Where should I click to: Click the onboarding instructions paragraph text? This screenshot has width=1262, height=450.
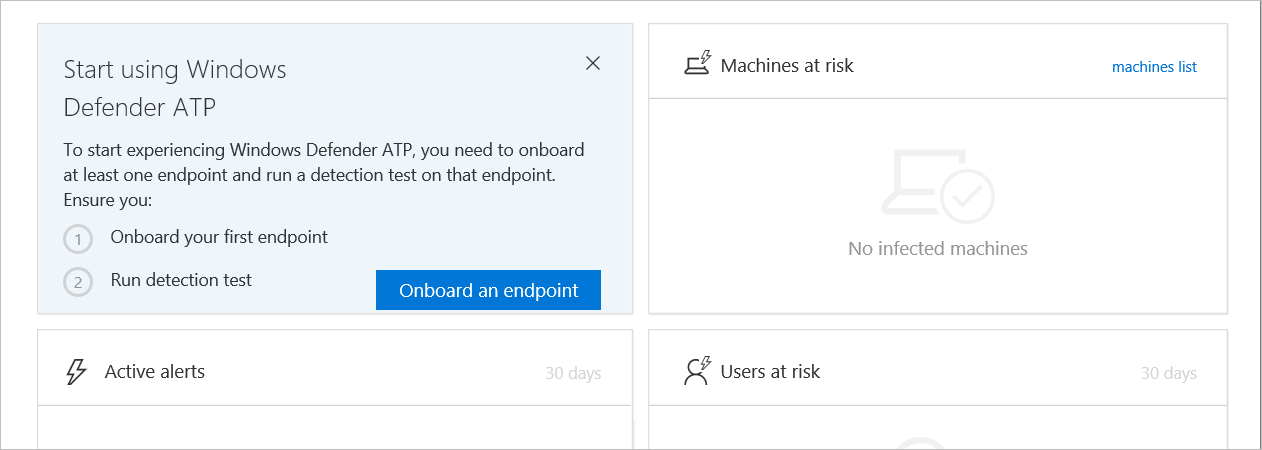tap(323, 175)
